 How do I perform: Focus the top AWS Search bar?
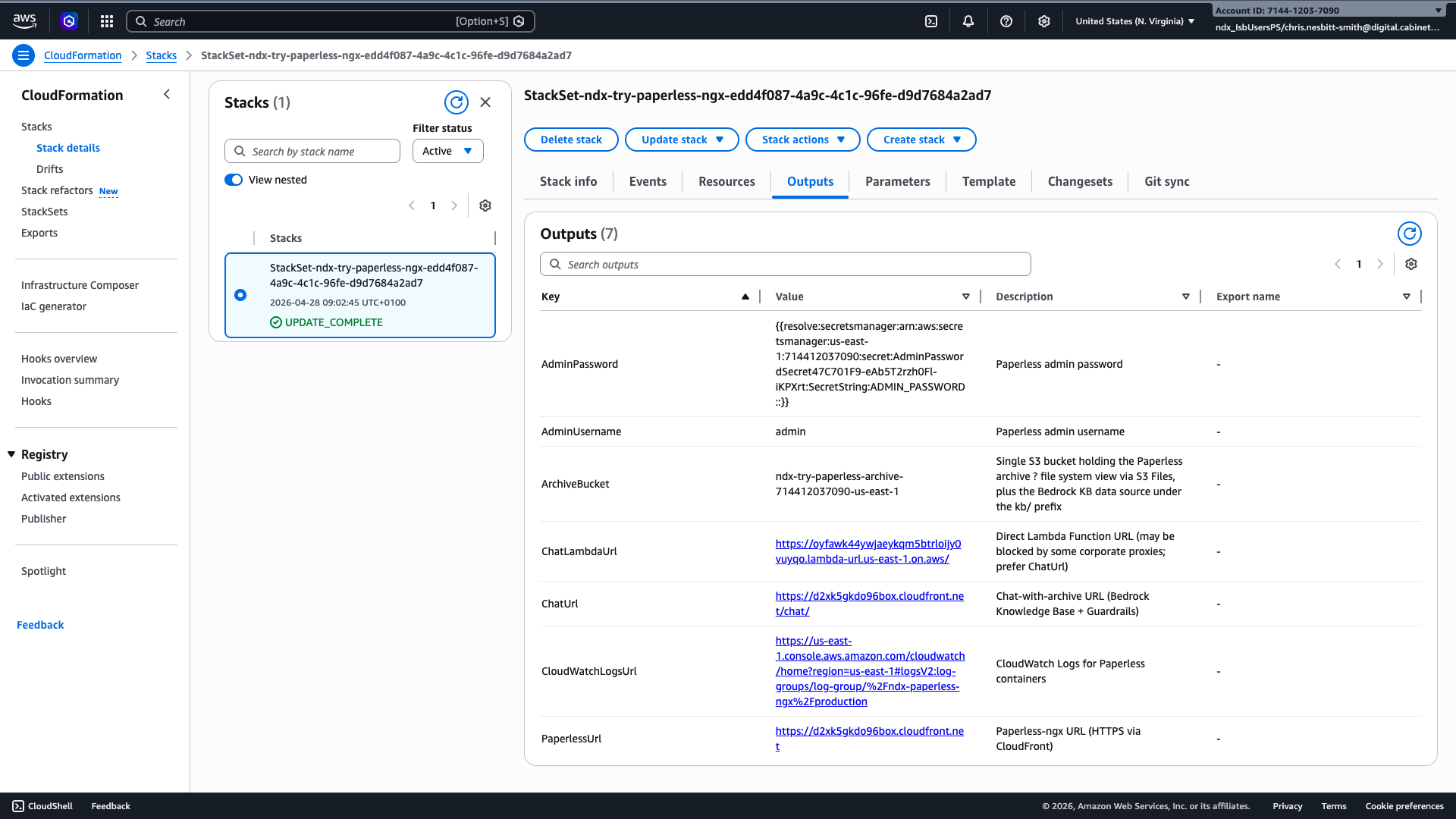click(331, 21)
